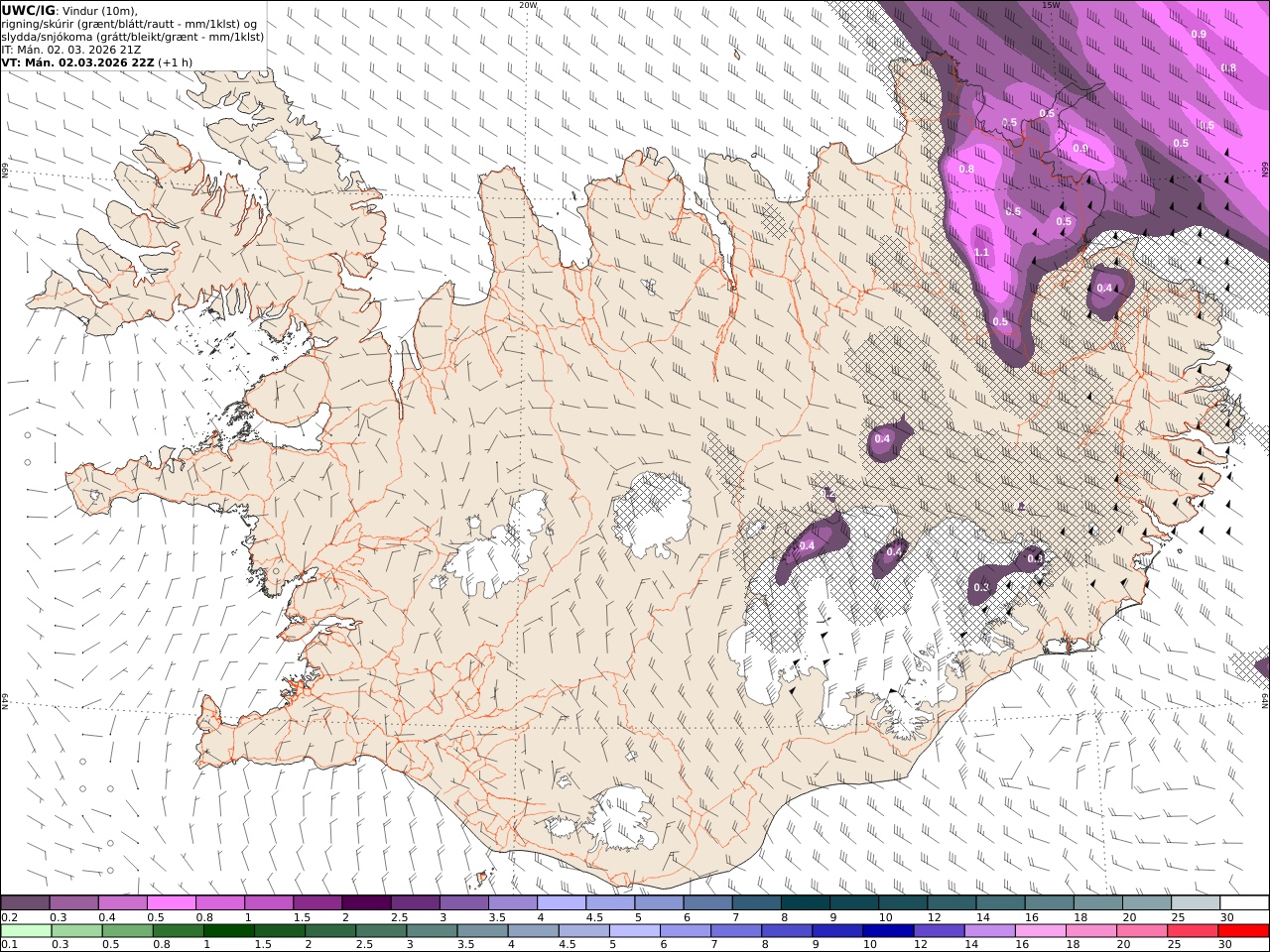
Task: Click purple swatch at 12 in lower legend
Action: (939, 930)
